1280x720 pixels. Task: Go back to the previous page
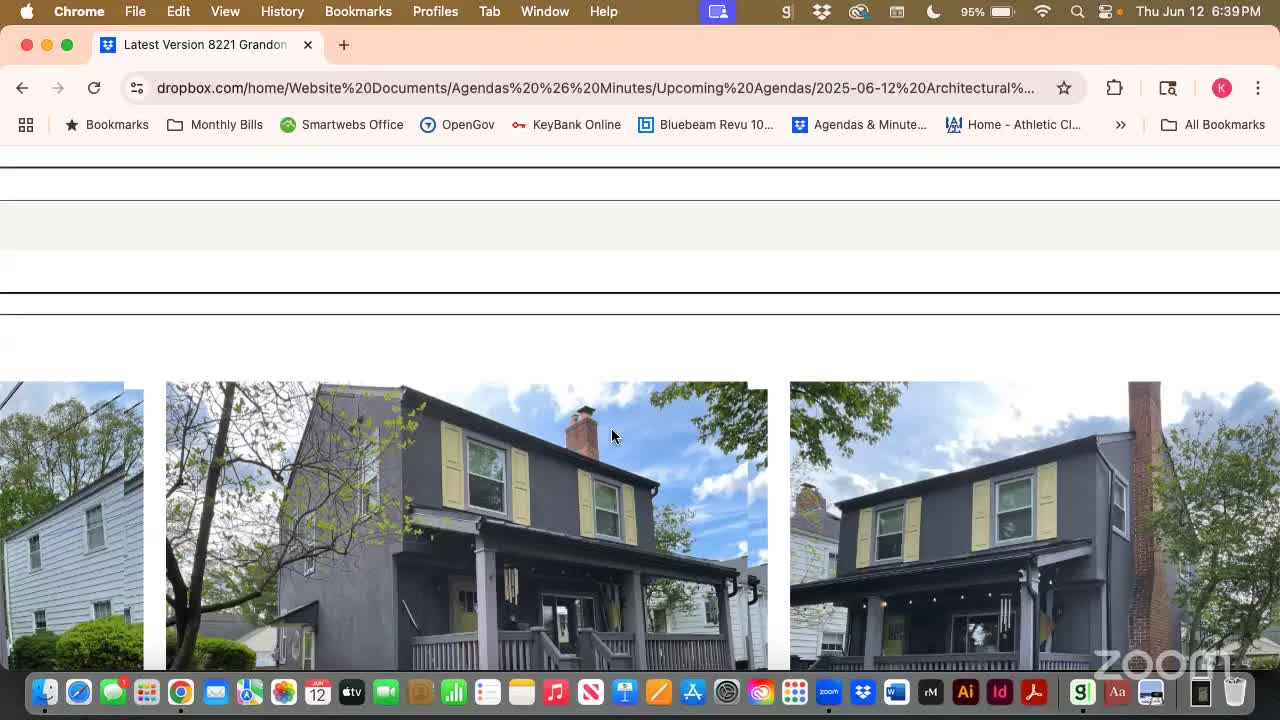pos(22,88)
